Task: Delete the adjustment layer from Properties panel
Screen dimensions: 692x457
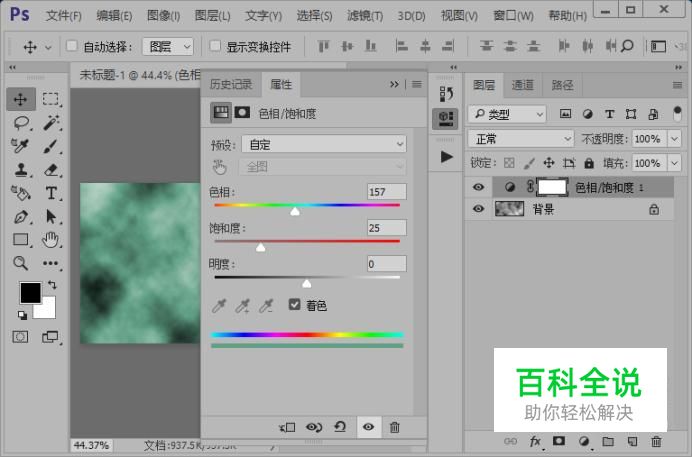Action: click(x=395, y=427)
